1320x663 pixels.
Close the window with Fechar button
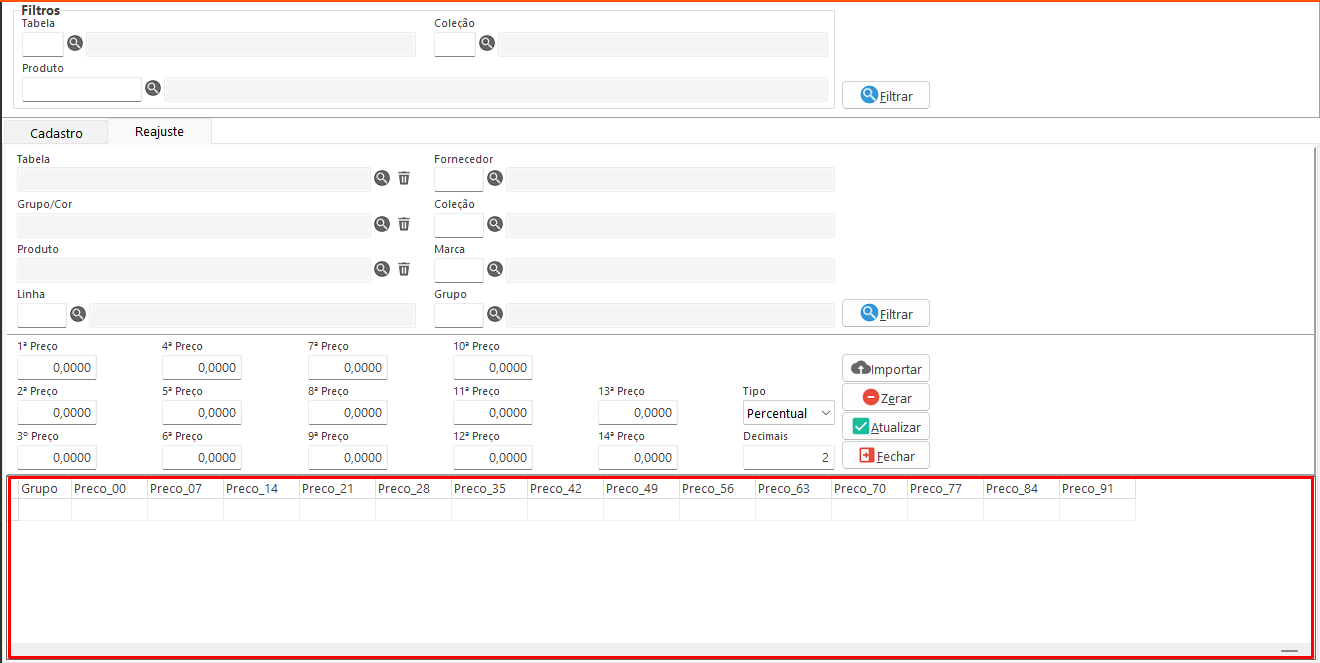tap(885, 455)
